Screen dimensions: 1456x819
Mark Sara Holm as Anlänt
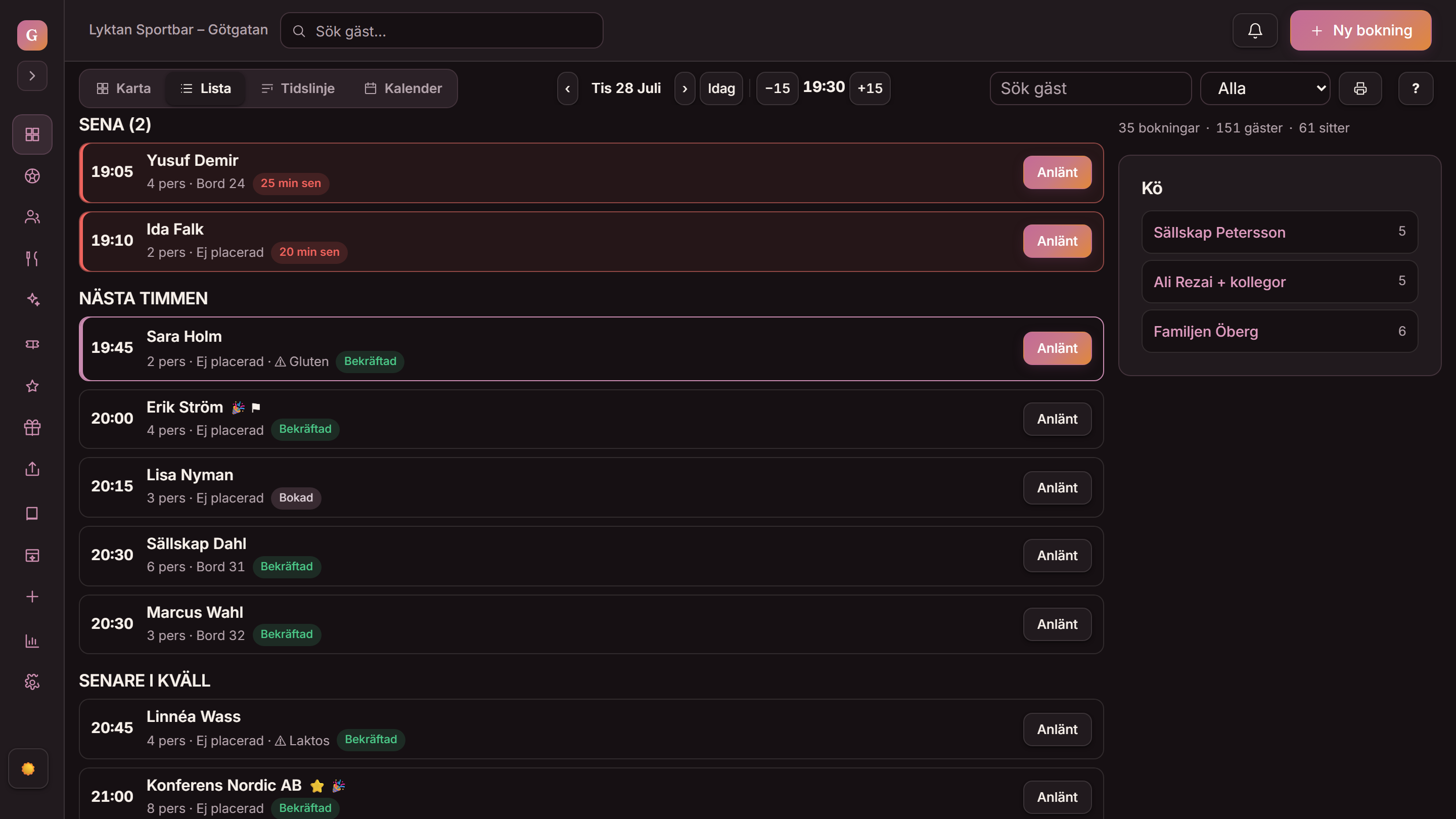click(x=1057, y=348)
